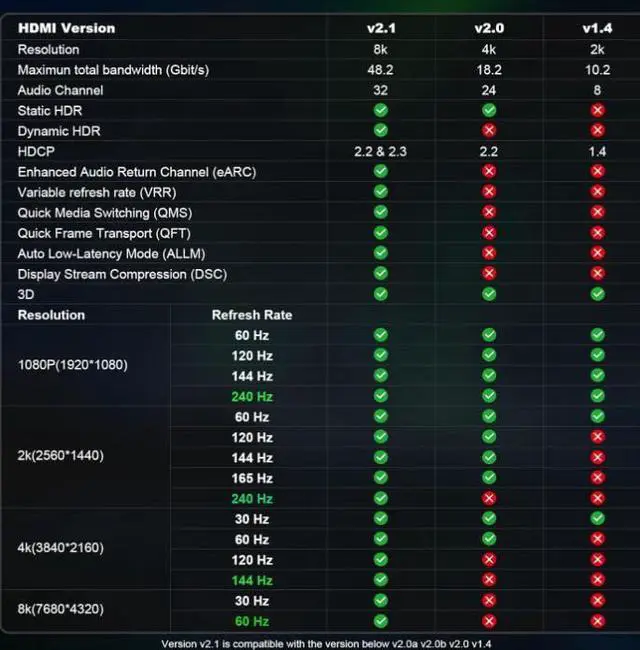Select the 48.2 bandwidth value for v2.1

[x=380, y=70]
